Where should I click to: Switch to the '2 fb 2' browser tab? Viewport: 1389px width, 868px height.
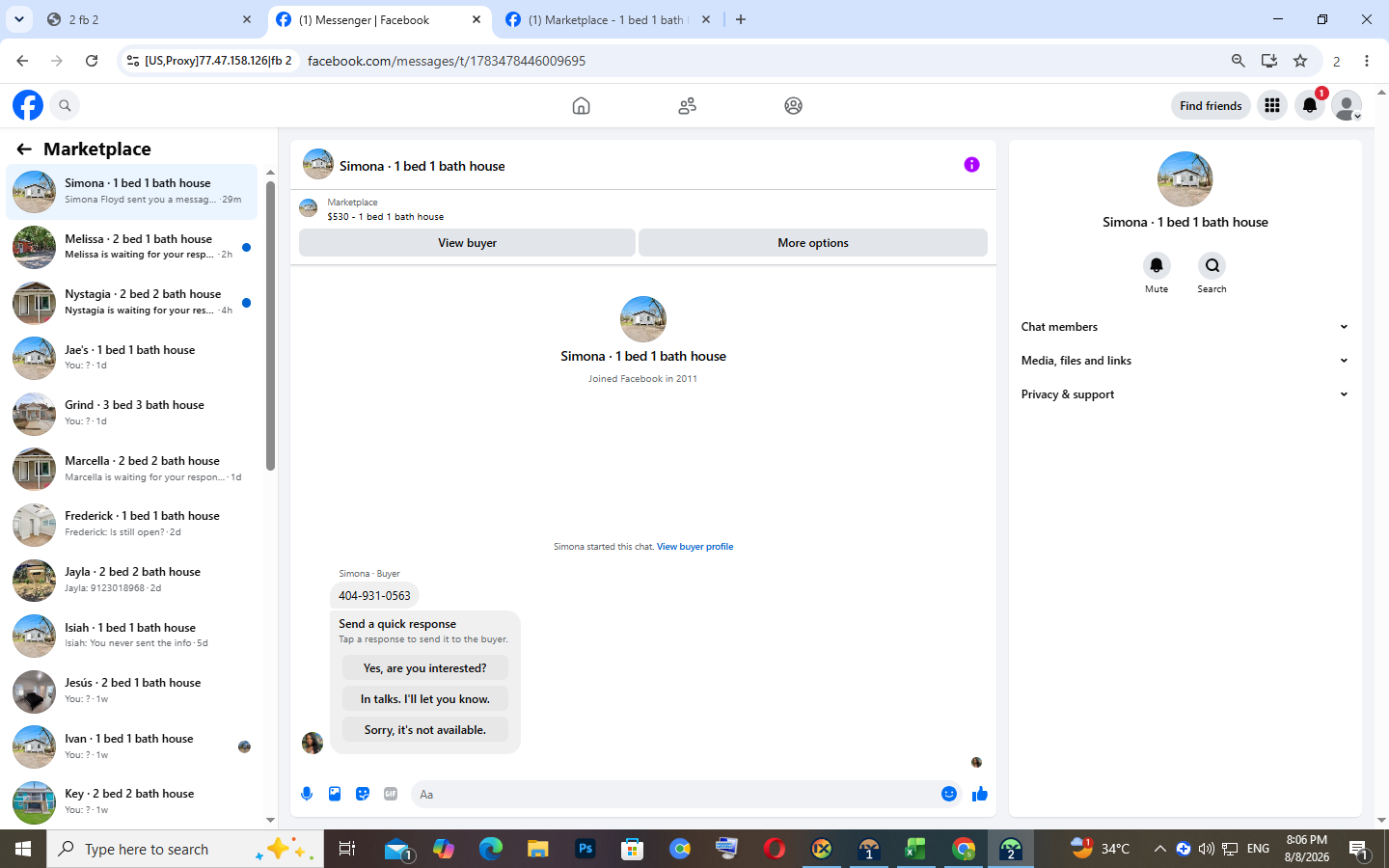[145, 19]
